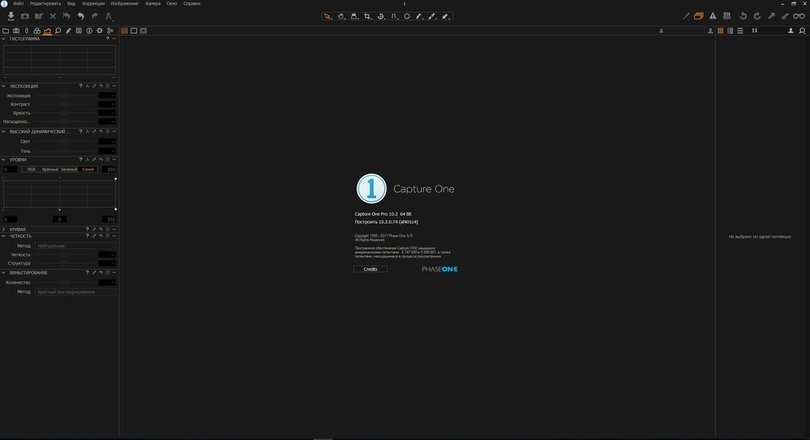Click the letter A annotation toolbar icon
The height and width of the screenshot is (440, 810).
(x=109, y=16)
